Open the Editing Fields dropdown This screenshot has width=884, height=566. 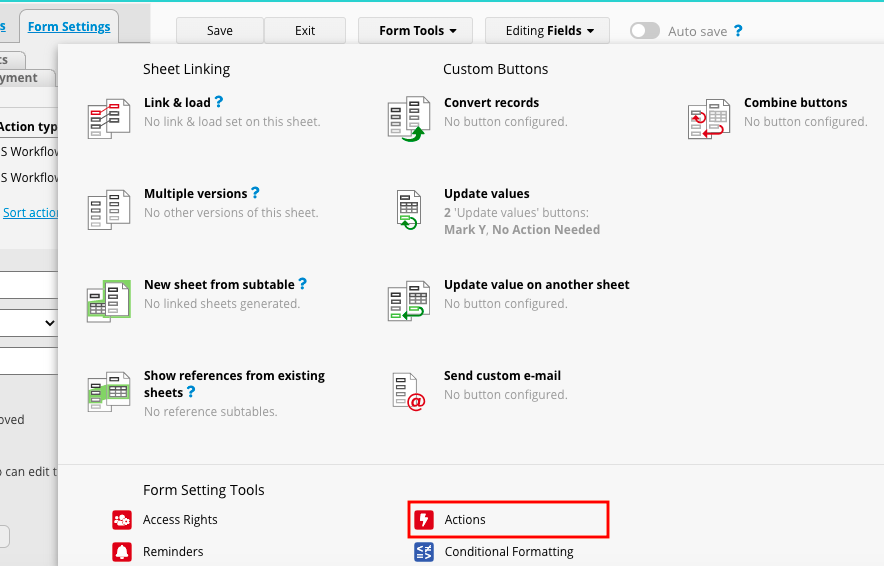point(547,30)
